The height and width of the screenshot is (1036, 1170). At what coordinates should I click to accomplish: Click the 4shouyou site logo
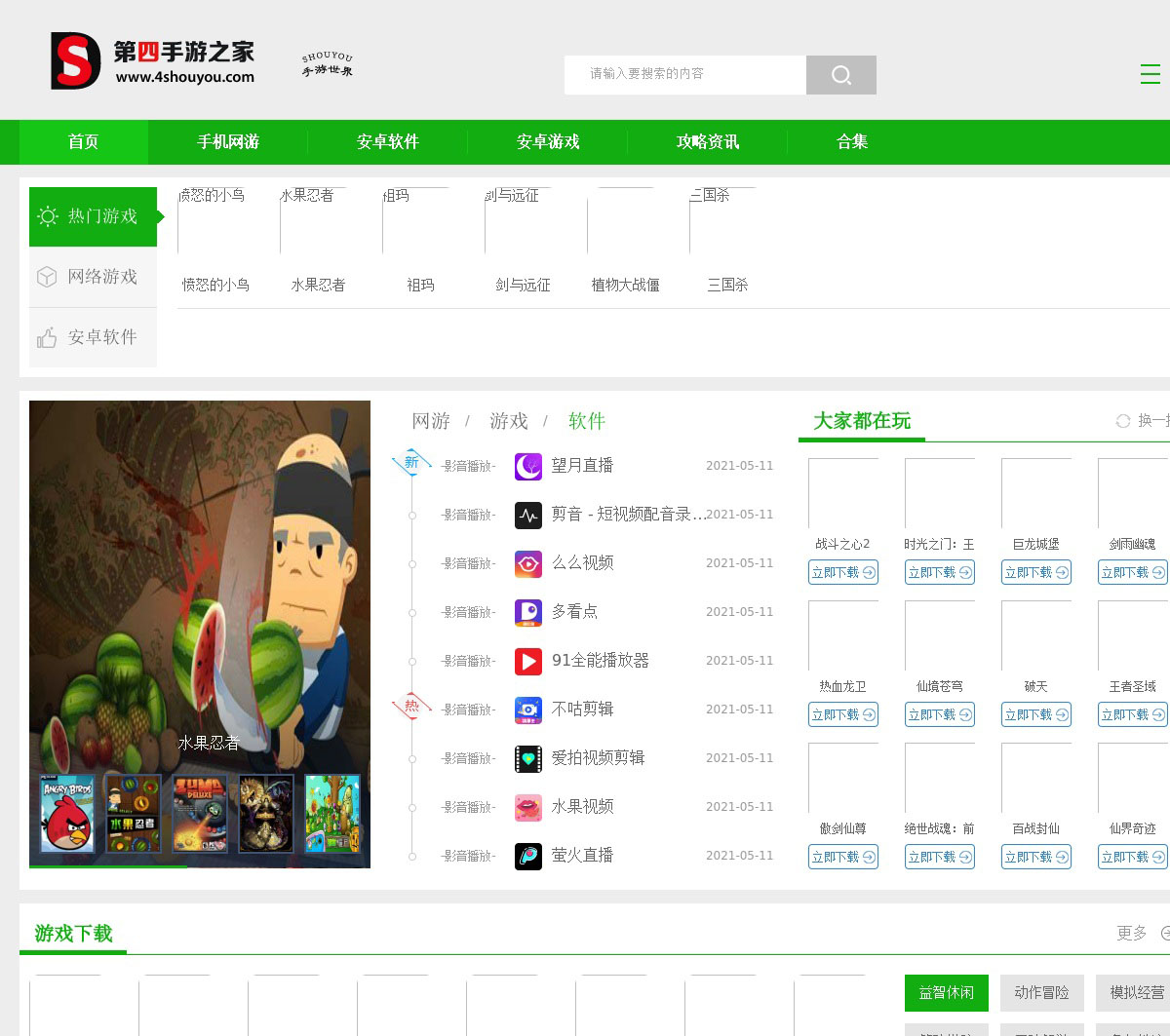(153, 61)
